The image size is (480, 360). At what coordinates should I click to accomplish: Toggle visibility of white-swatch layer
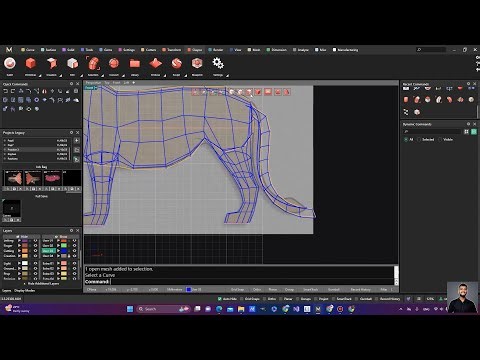[35, 263]
